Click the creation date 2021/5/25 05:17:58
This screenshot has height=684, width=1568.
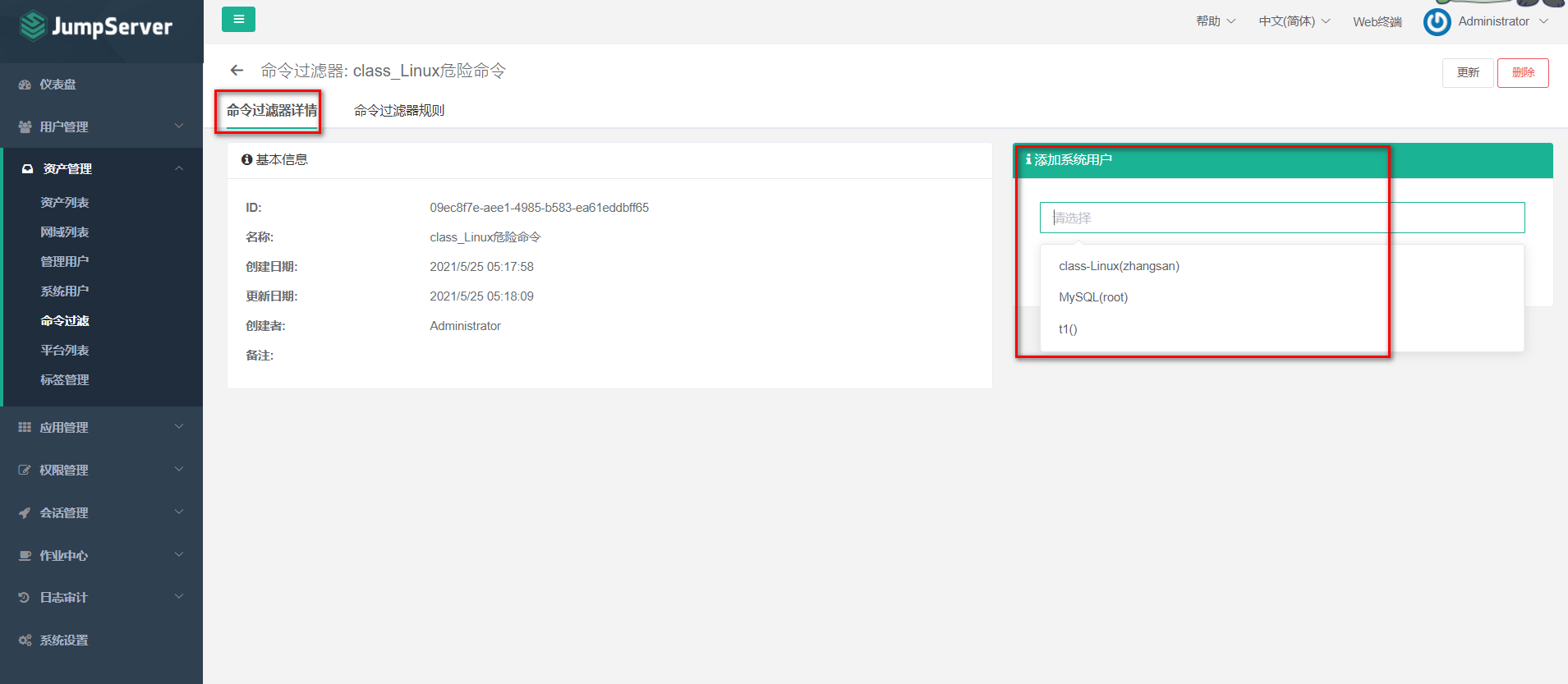coord(481,267)
